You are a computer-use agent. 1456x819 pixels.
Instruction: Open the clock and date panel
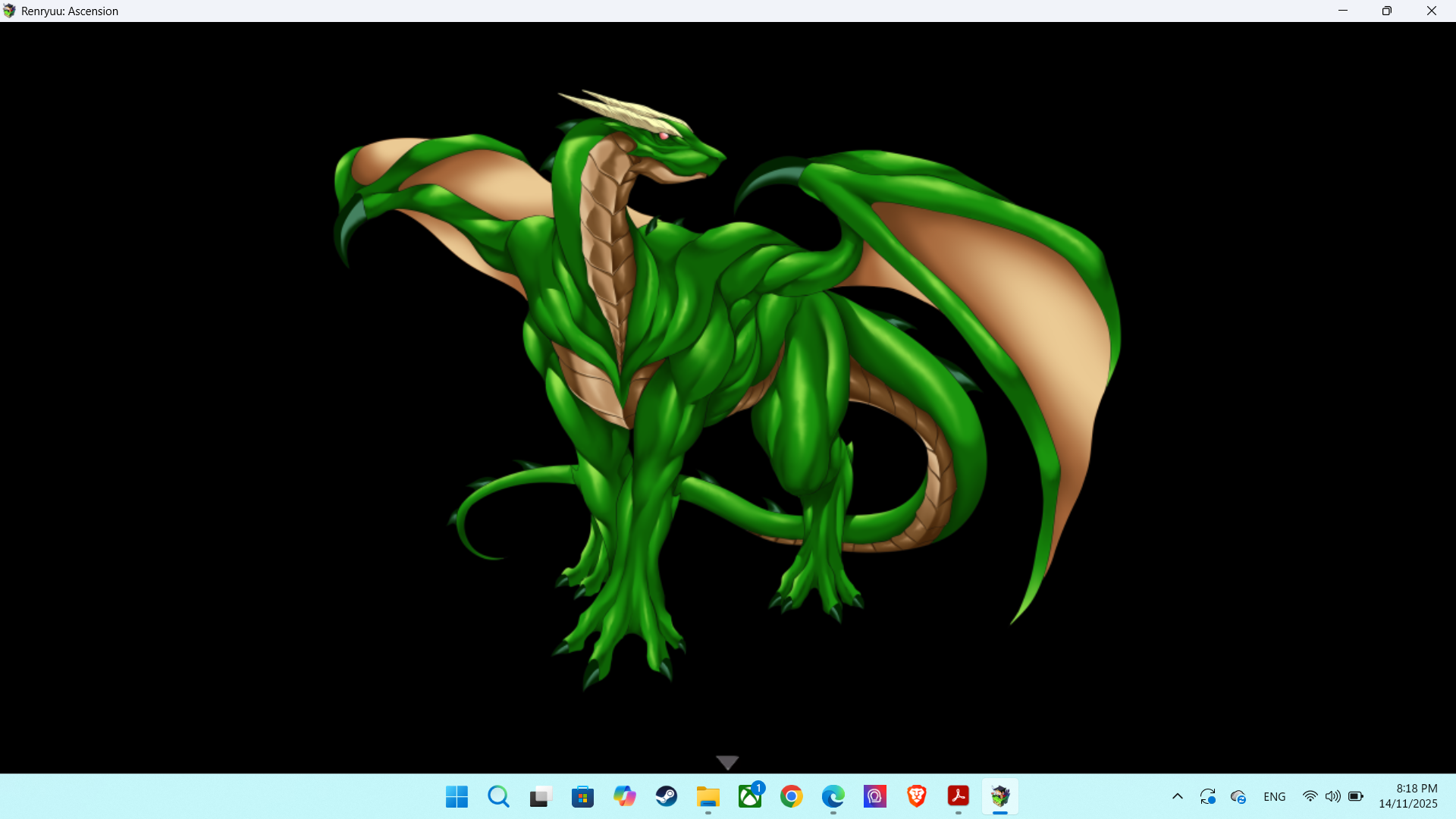[x=1407, y=796]
